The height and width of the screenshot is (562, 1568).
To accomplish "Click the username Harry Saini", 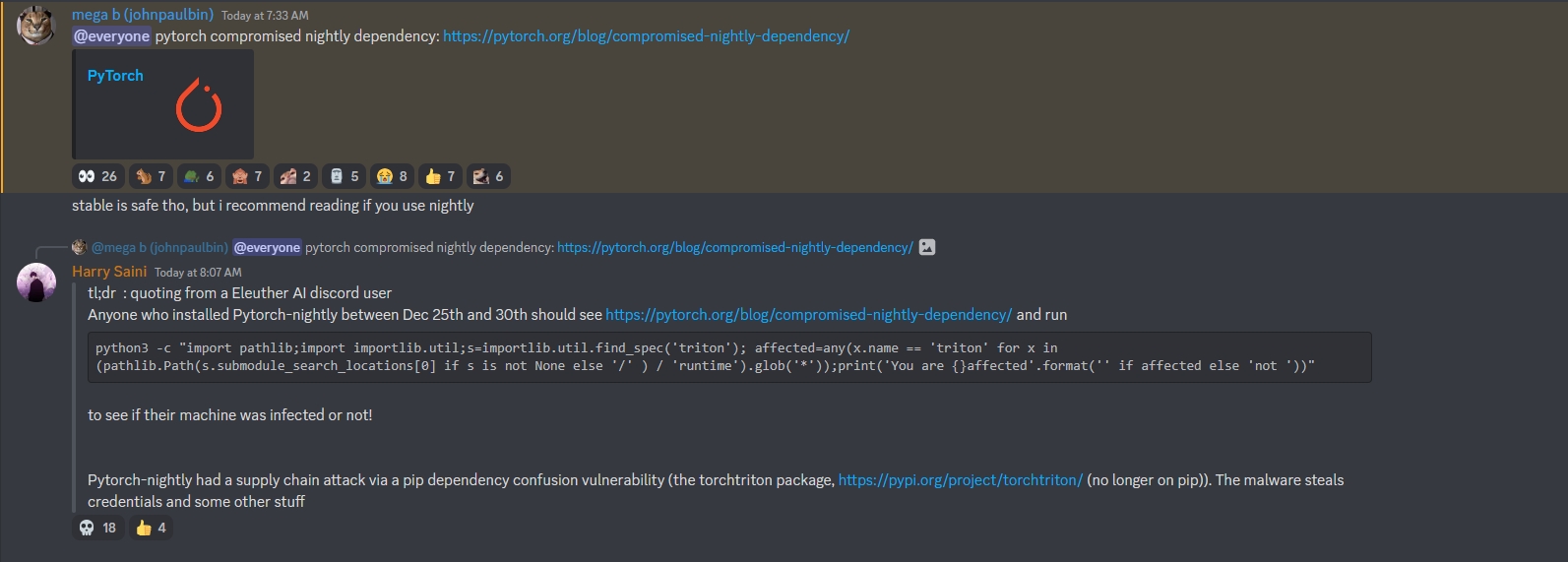I will click(109, 272).
